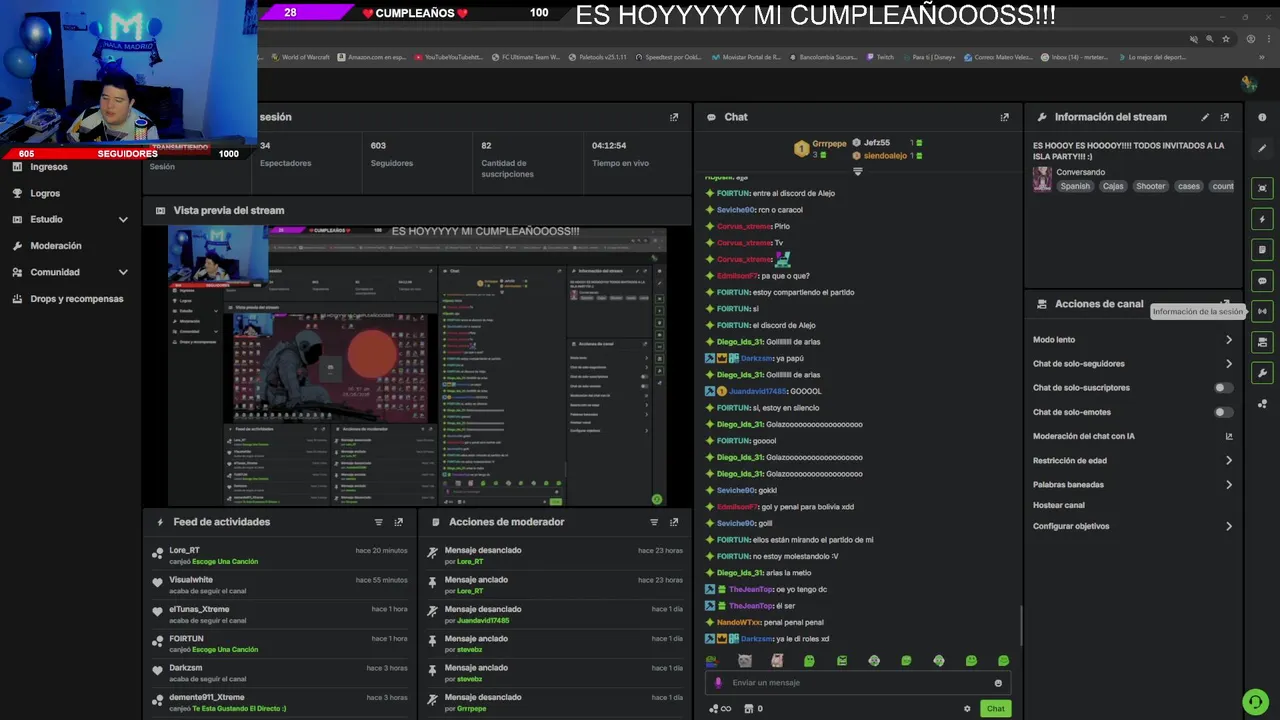Click the pencil icon in right sidebar
Screen dimensions: 1280x720
coord(1262,148)
